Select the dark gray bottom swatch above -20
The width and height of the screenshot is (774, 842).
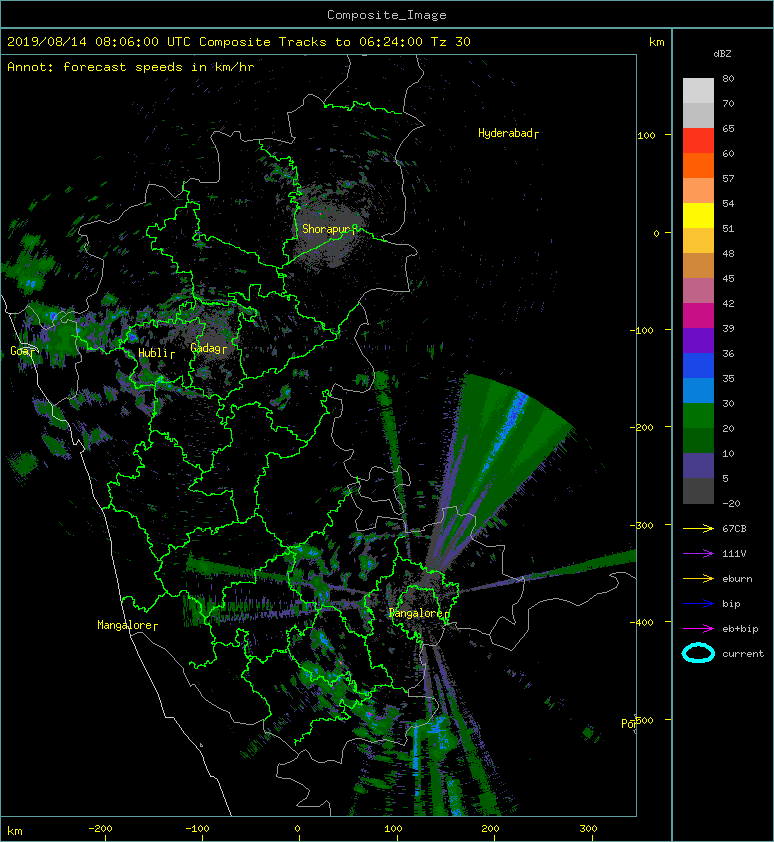pos(698,491)
